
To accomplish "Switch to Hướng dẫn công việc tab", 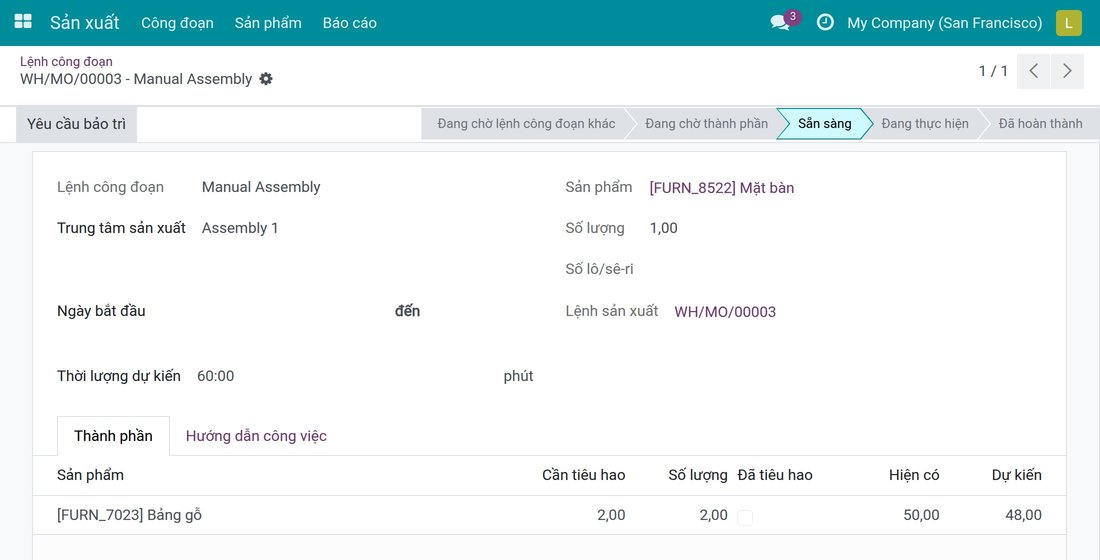I will click(256, 436).
